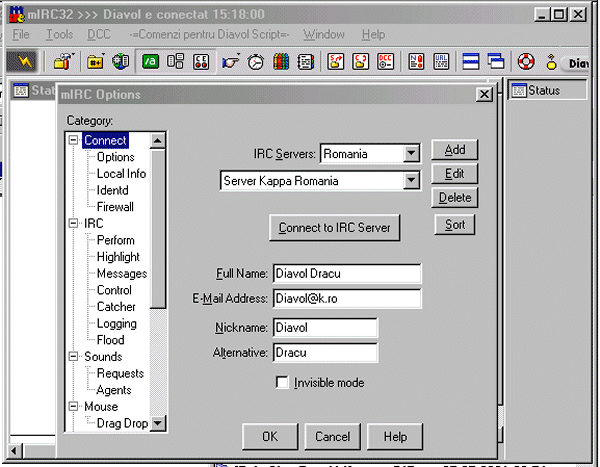Open the /a aliases editor icon
The width and height of the screenshot is (600, 467).
point(150,61)
